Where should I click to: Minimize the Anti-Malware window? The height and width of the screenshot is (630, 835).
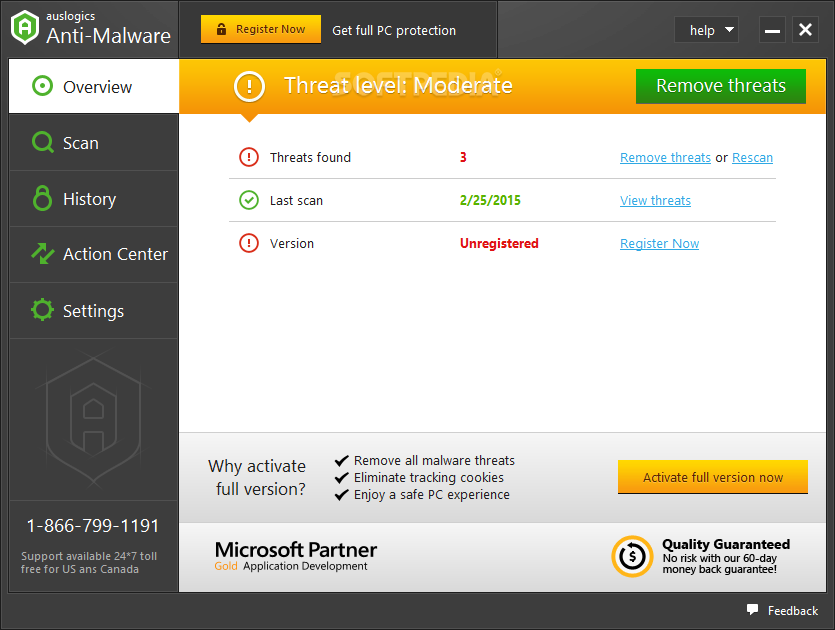[772, 30]
